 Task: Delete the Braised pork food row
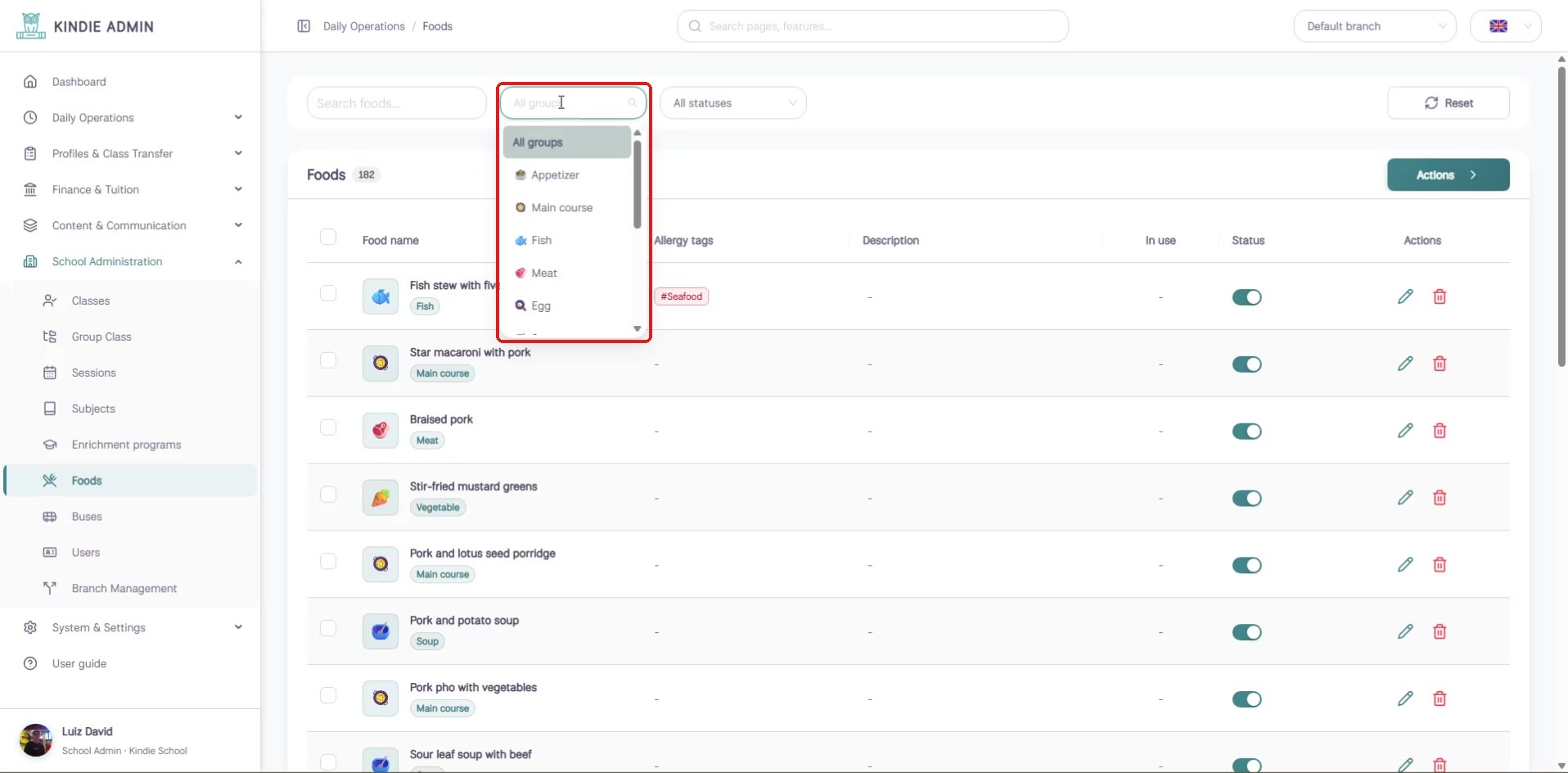pos(1440,431)
